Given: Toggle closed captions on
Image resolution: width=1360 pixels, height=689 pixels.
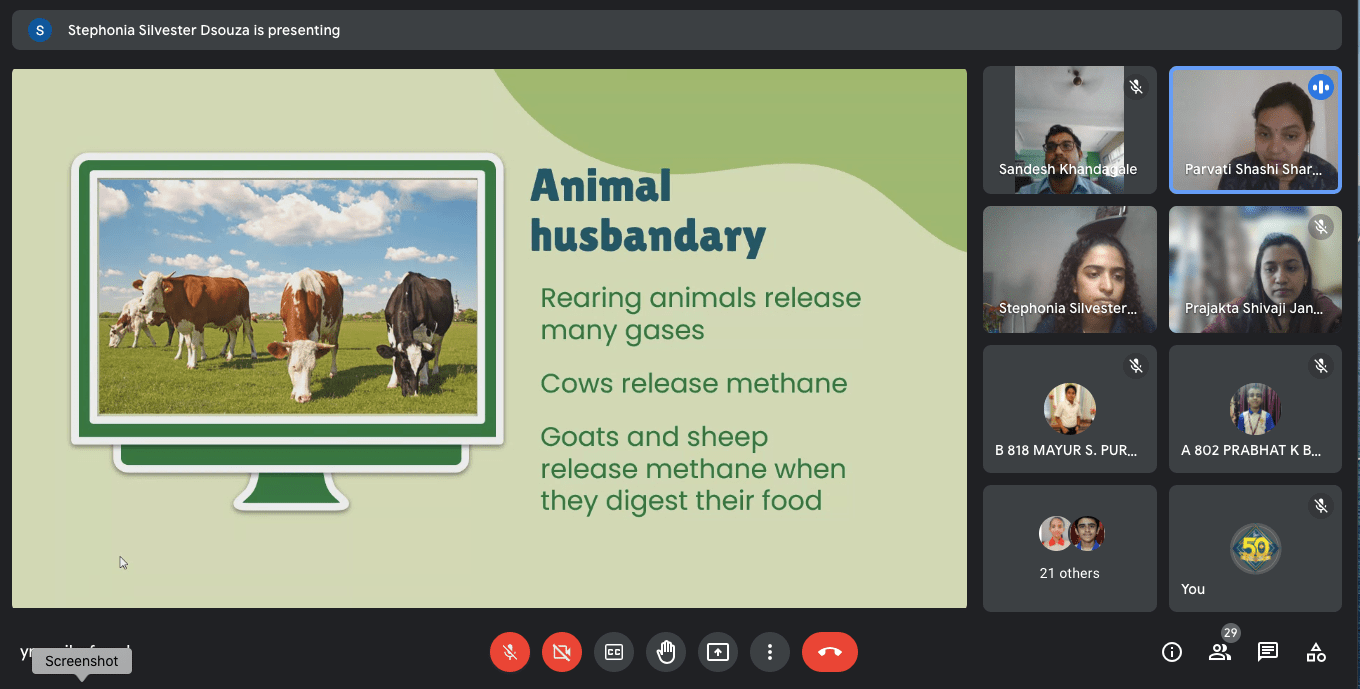Looking at the screenshot, I should [614, 652].
